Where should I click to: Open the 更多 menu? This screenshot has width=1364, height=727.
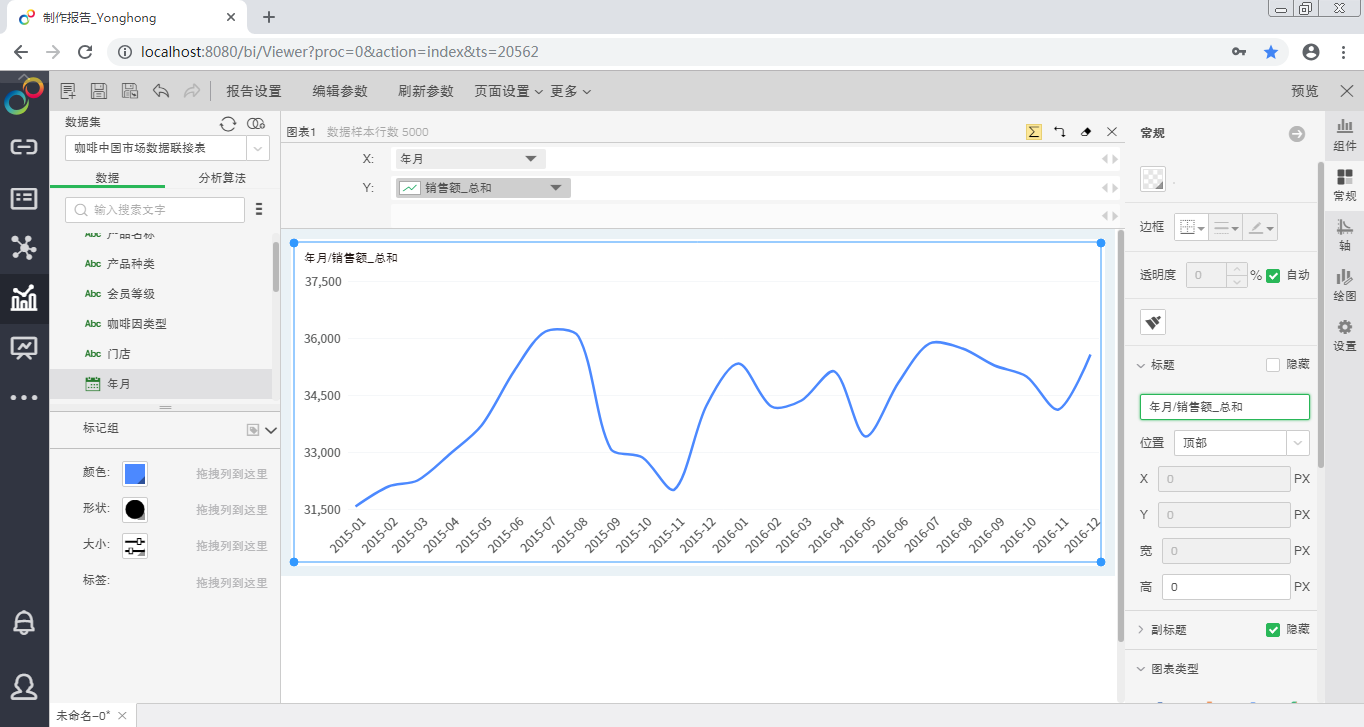tap(570, 91)
